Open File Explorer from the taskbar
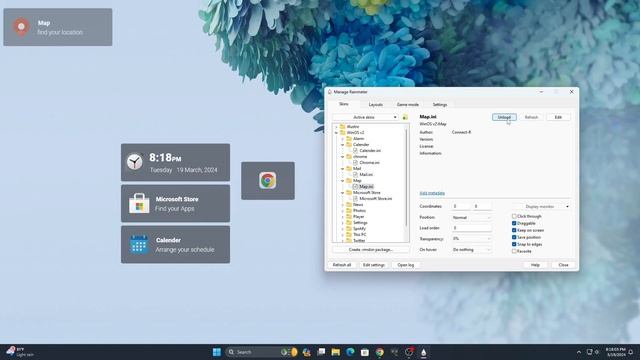The height and width of the screenshot is (360, 640). coord(336,352)
